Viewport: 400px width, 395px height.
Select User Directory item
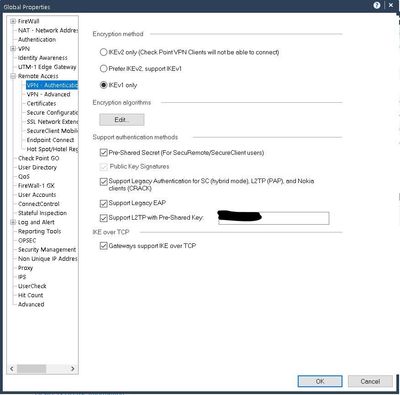pos(37,167)
